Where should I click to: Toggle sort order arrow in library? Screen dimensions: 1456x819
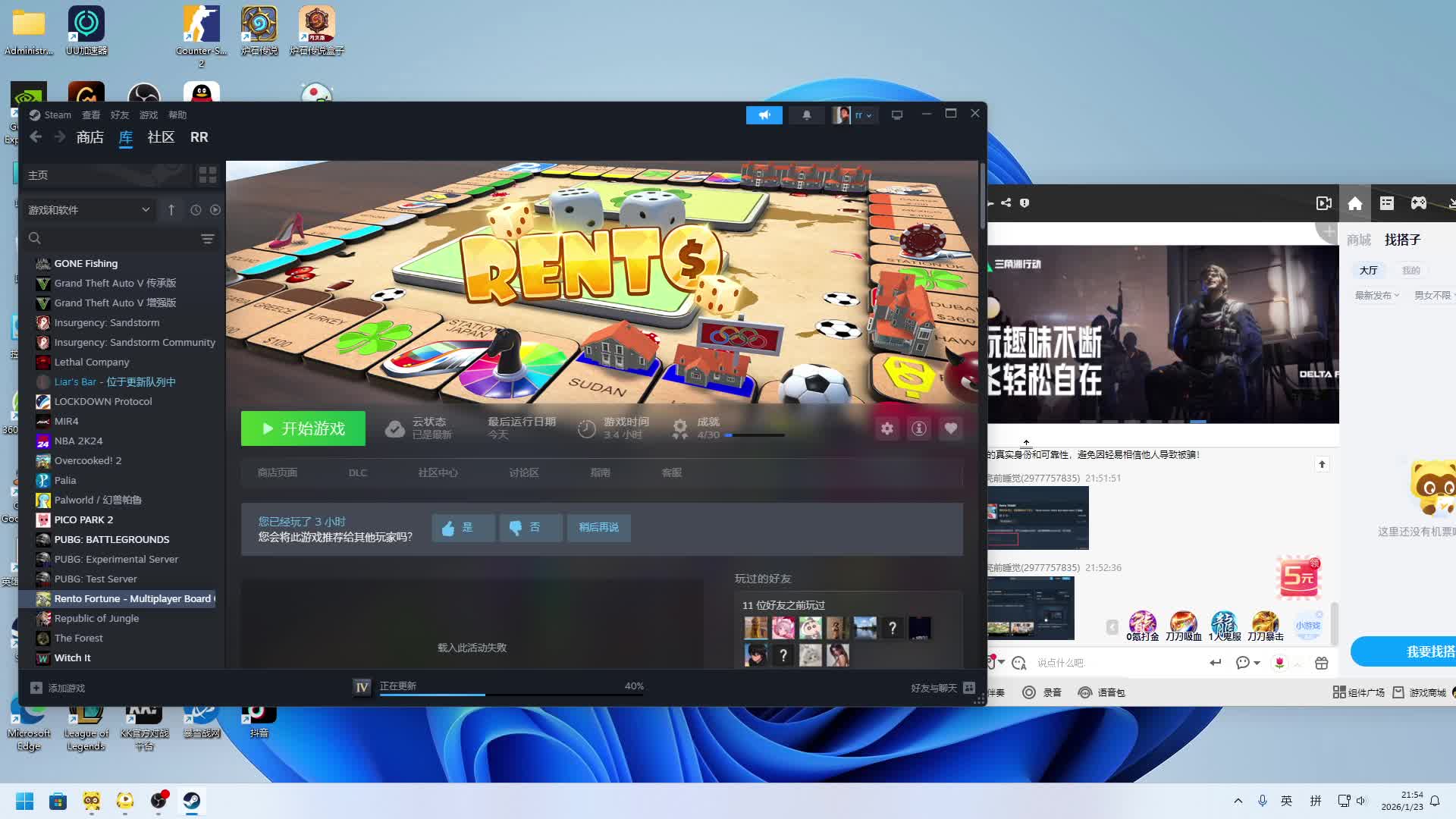[171, 210]
